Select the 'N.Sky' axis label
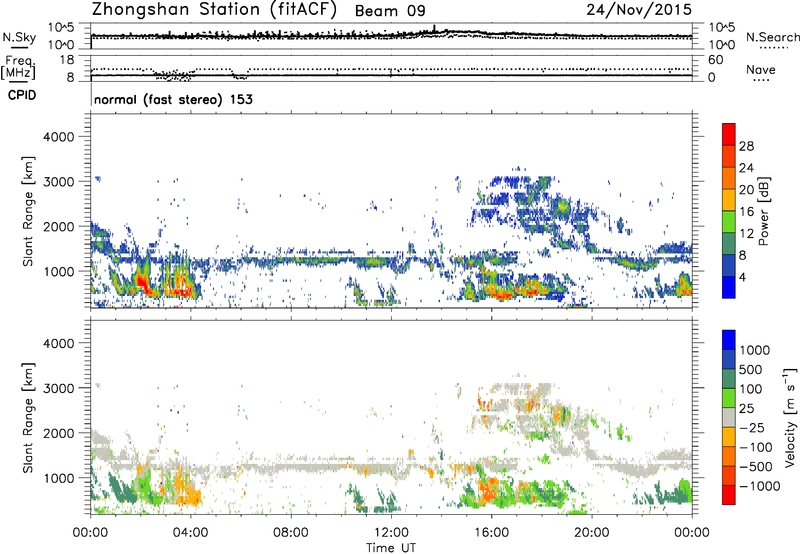Viewport: 800px width, 554px height. [19, 37]
